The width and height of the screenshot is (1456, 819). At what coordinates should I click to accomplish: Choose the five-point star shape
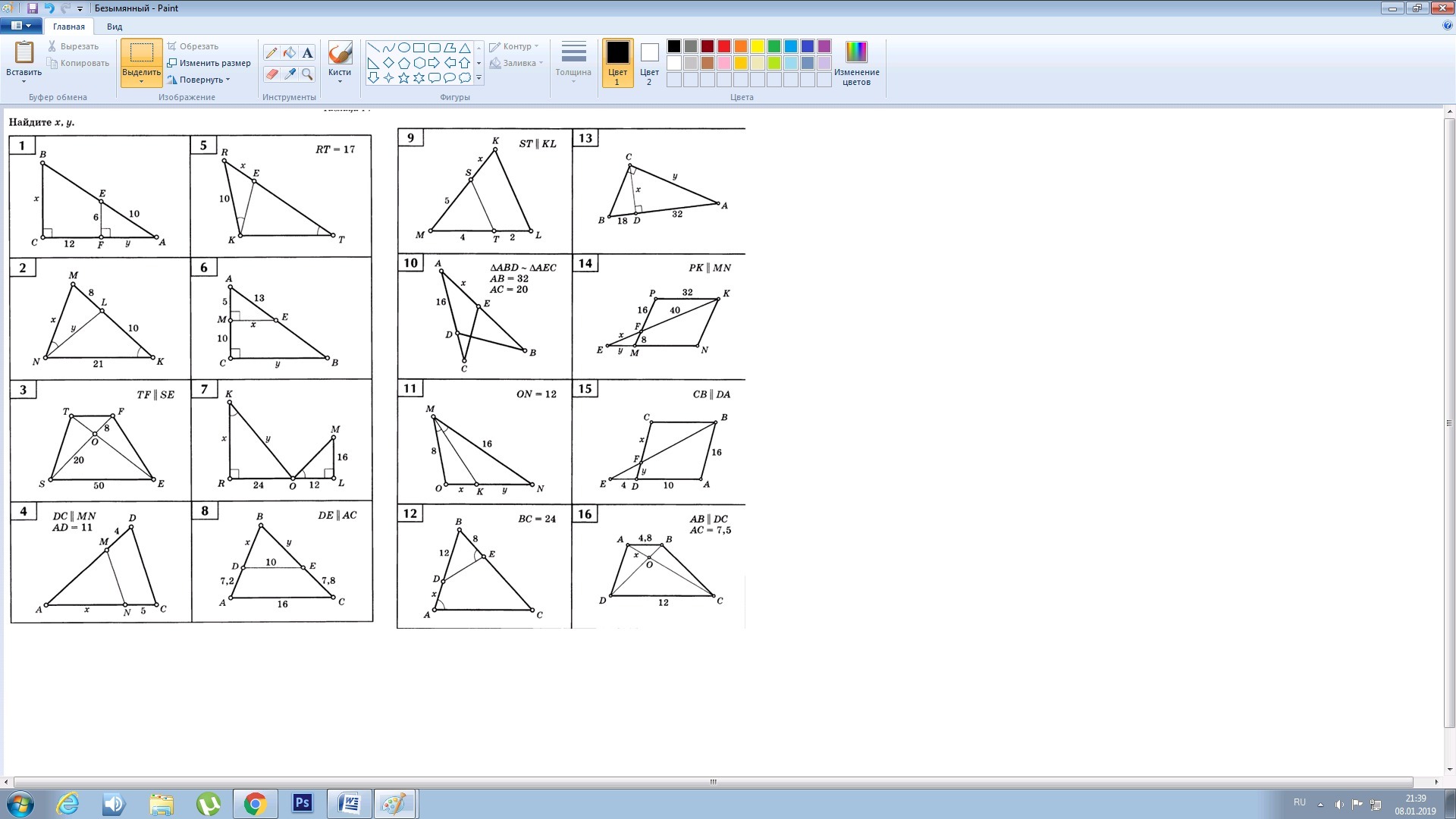point(403,78)
